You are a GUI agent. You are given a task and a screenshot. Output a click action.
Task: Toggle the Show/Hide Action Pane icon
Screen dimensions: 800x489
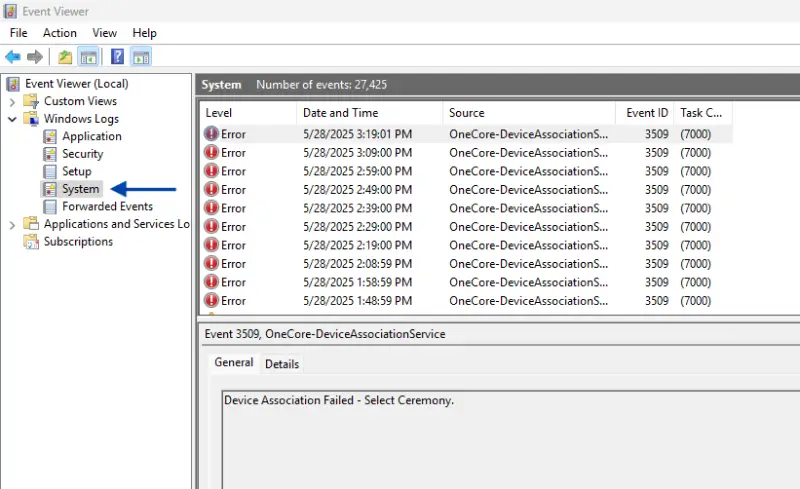(x=141, y=57)
